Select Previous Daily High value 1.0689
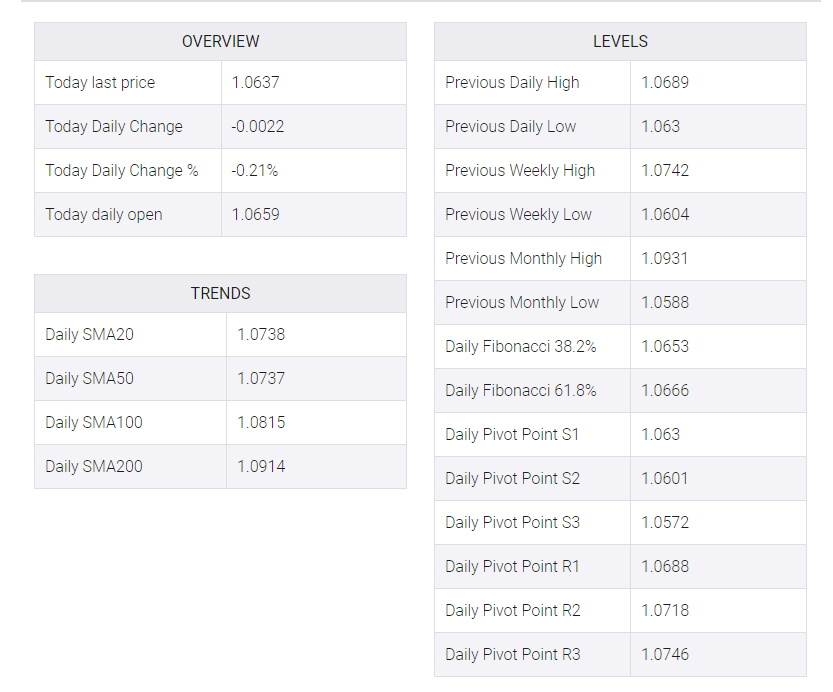Image resolution: width=833 pixels, height=692 pixels. 665,83
